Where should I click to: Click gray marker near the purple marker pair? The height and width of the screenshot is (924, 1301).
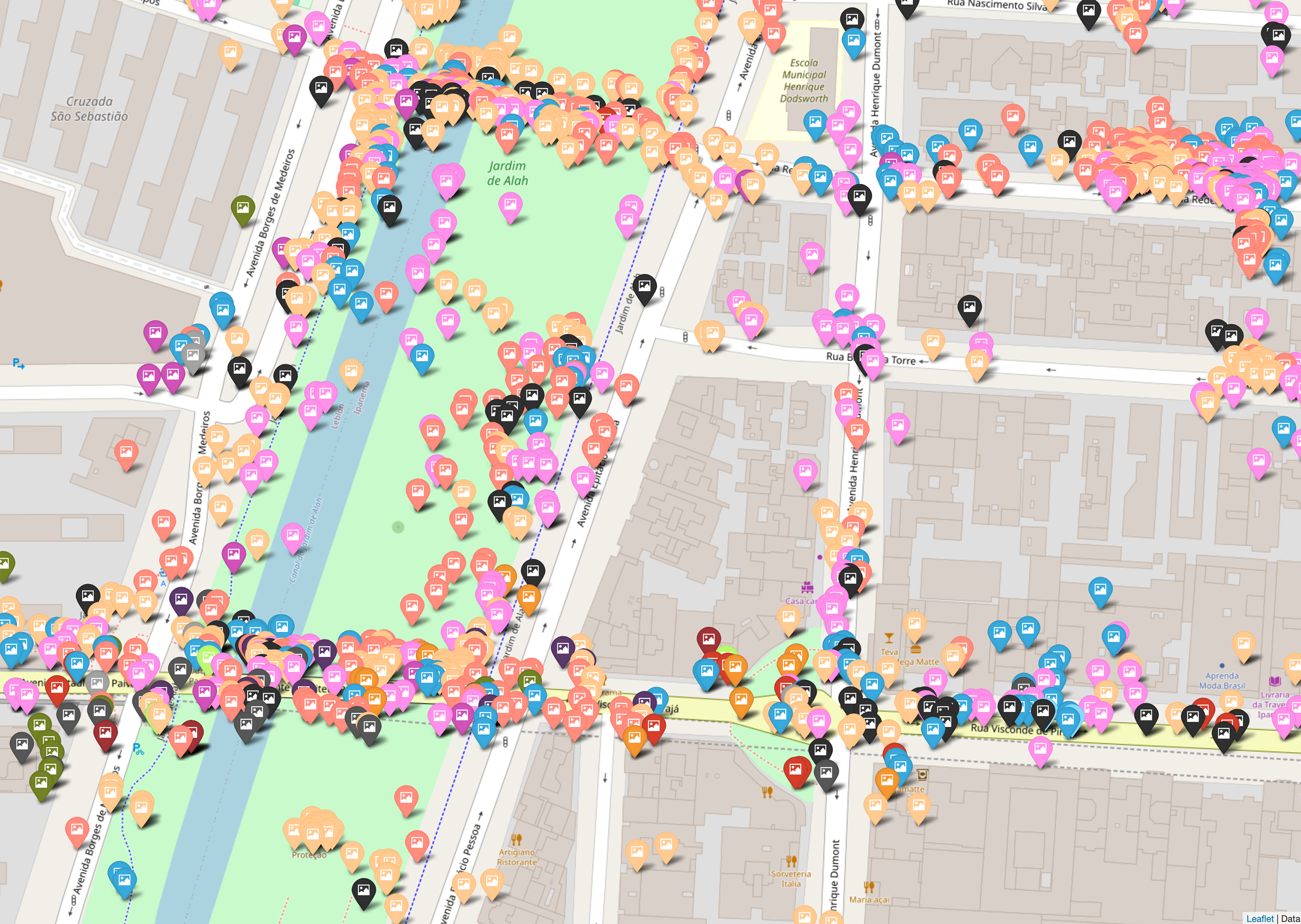[x=194, y=356]
